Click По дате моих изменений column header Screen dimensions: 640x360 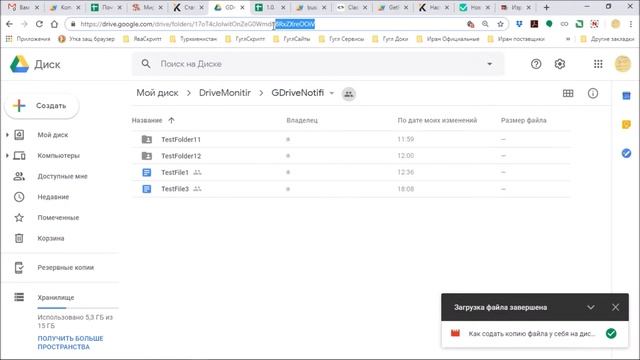(x=437, y=120)
